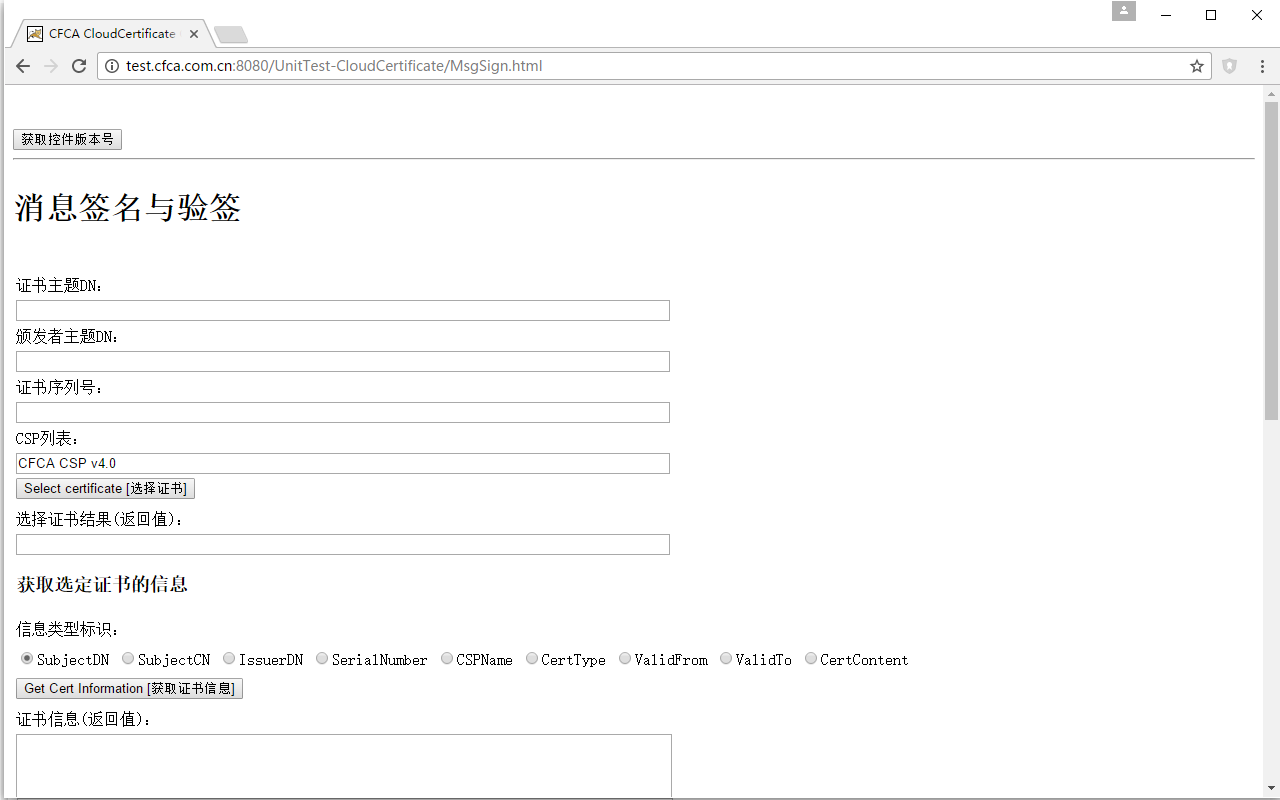Select the CSPName radio button
Image resolution: width=1280 pixels, height=800 pixels.
(x=447, y=658)
